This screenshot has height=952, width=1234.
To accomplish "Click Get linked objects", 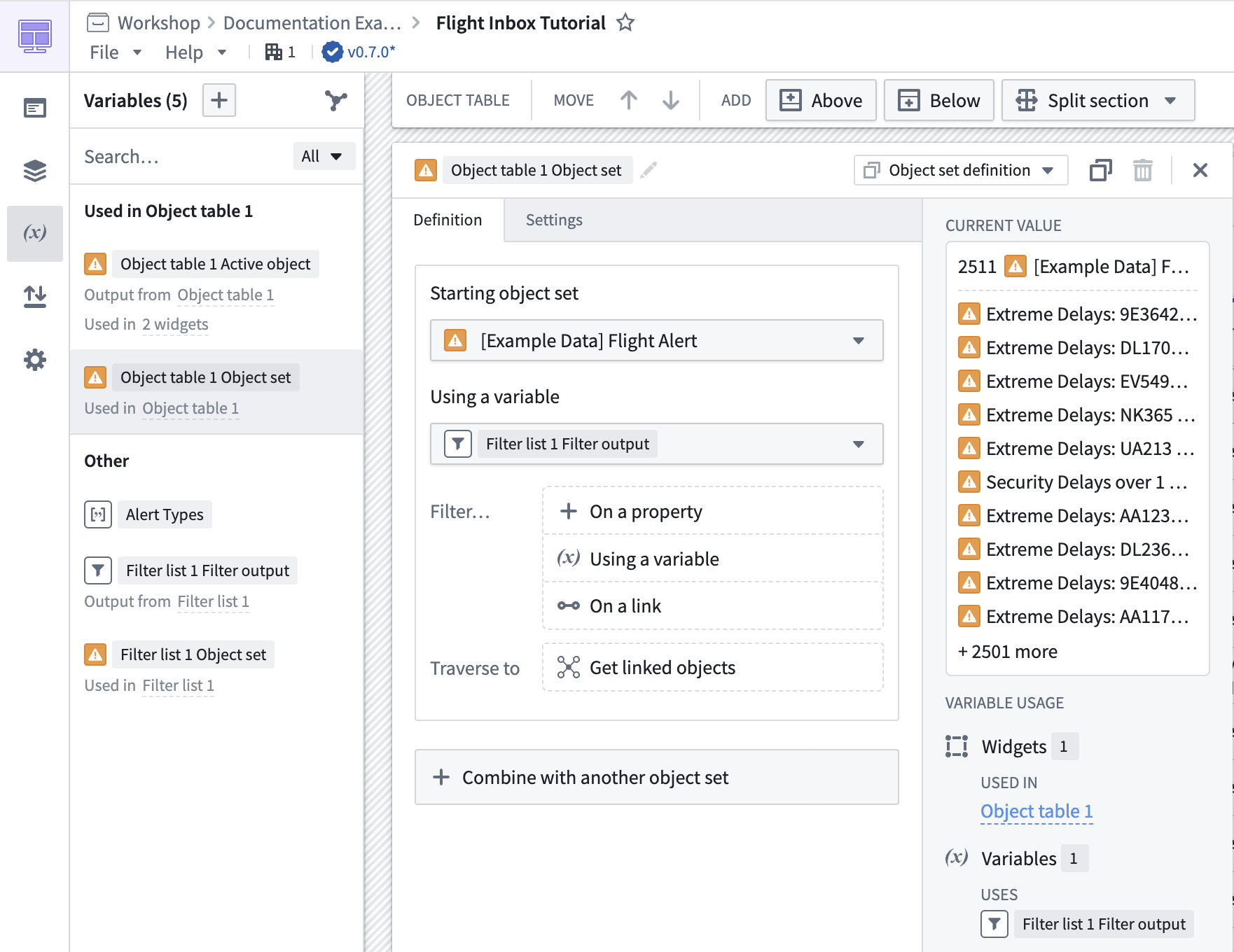I will [x=712, y=667].
